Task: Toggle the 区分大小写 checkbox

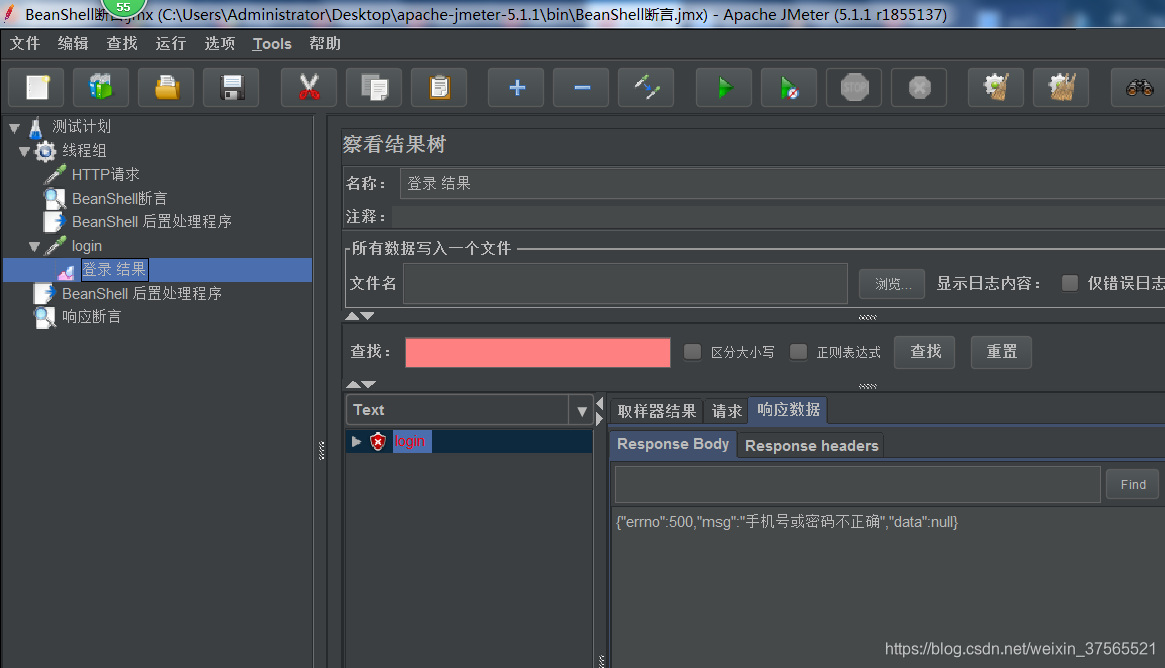Action: 692,351
